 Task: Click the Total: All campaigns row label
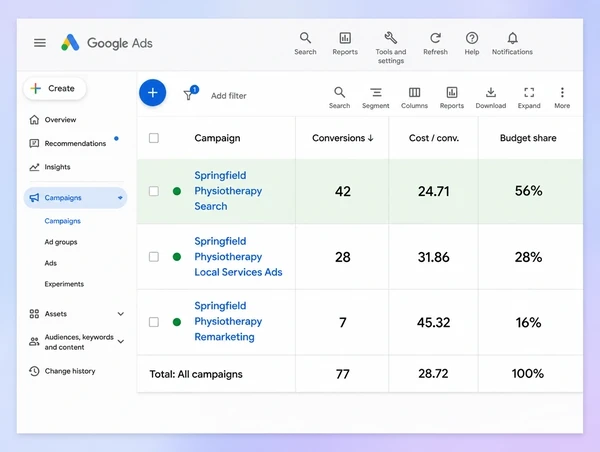pos(196,374)
